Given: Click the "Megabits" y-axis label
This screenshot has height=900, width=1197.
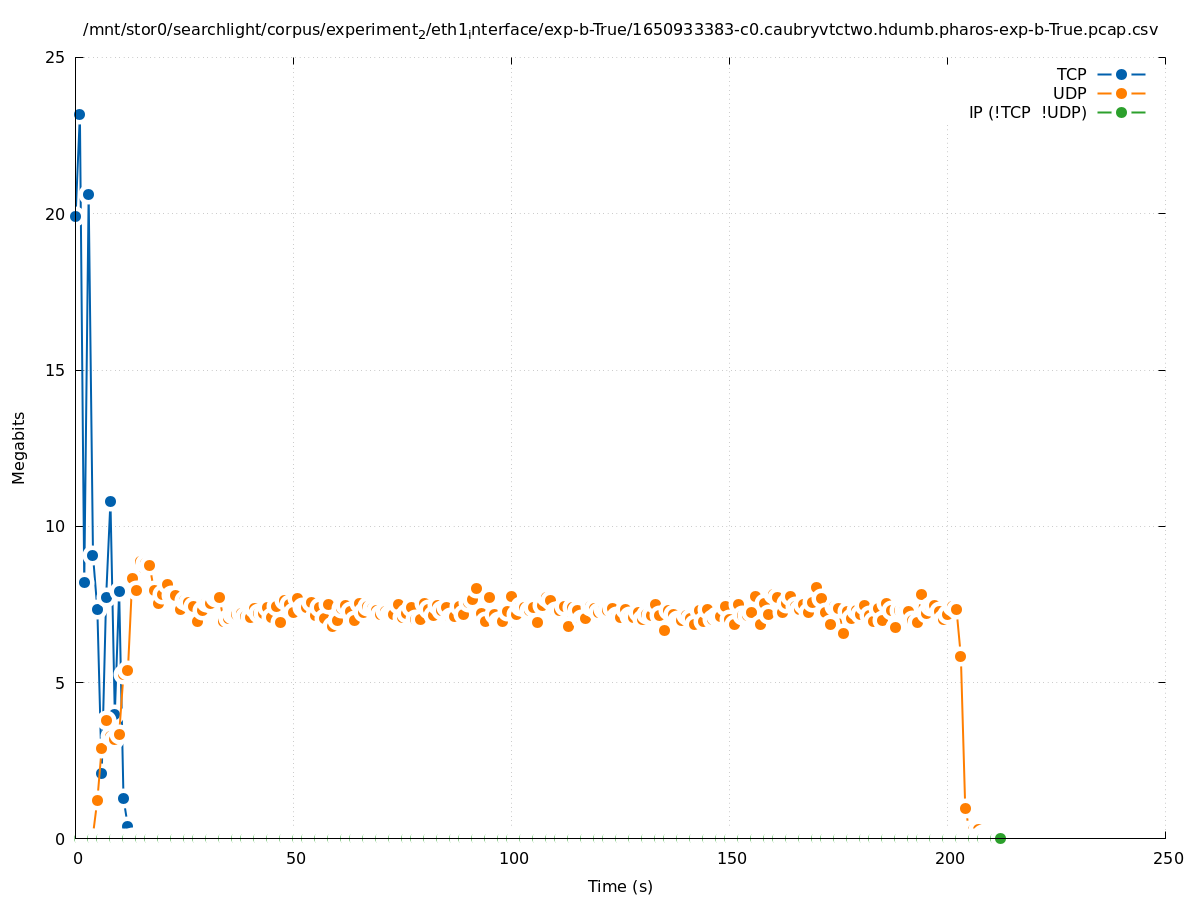Looking at the screenshot, I should 19,447.
